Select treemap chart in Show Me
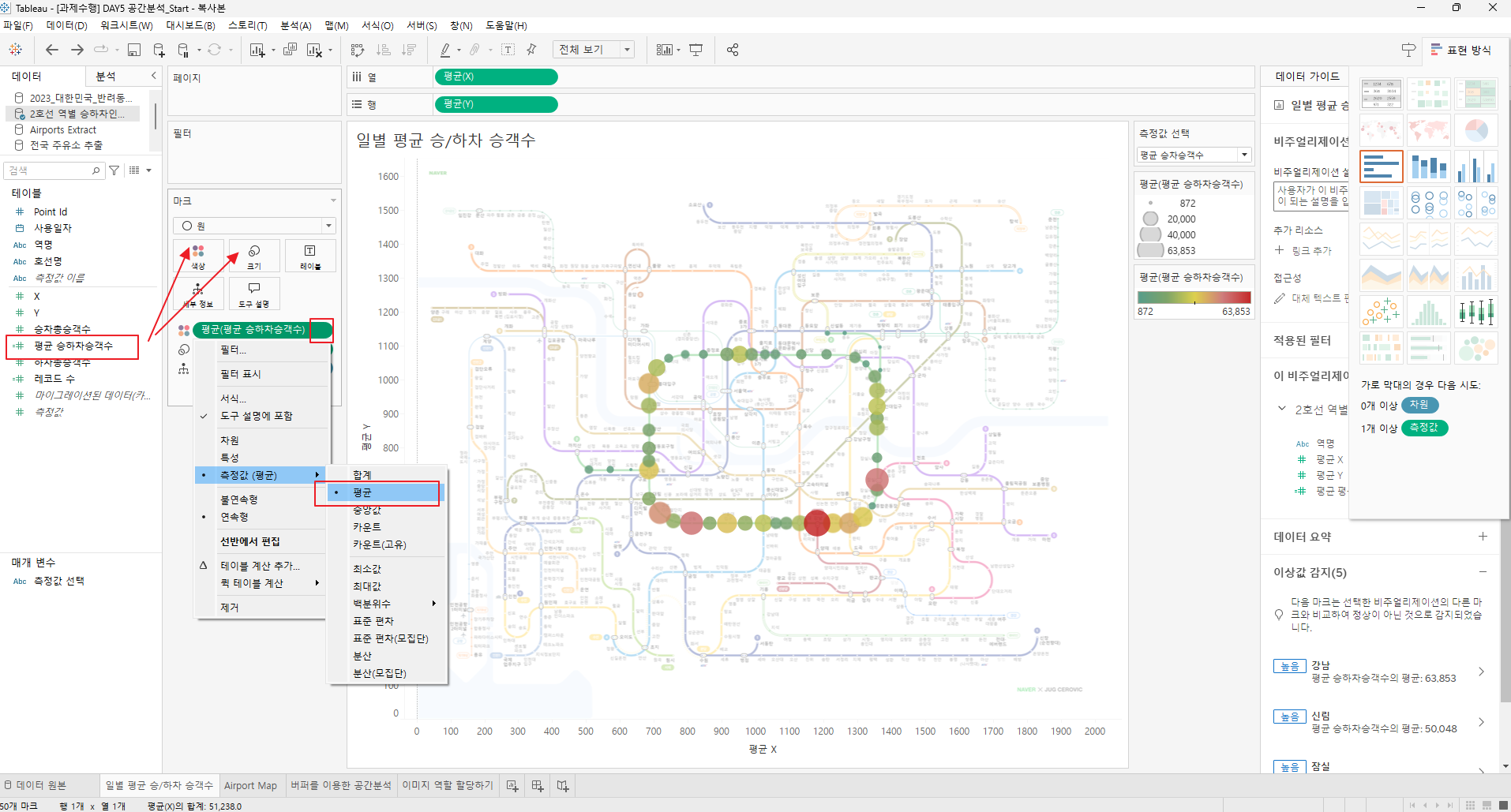Image resolution: width=1511 pixels, height=812 pixels. point(1382,203)
